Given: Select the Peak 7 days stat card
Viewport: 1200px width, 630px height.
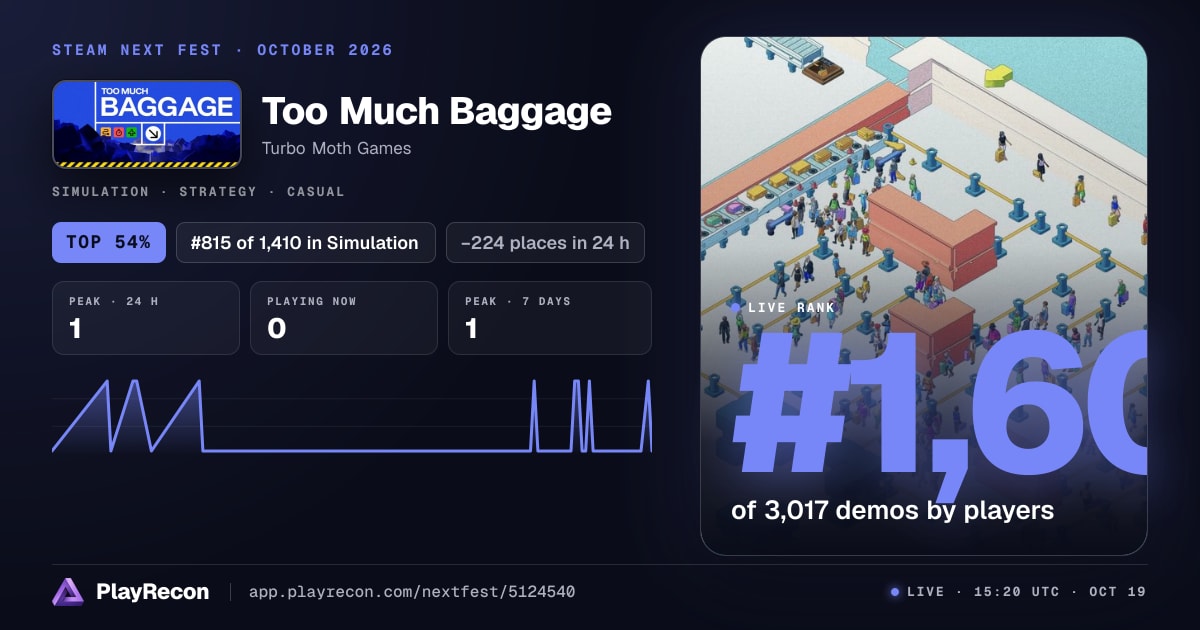Looking at the screenshot, I should point(550,318).
